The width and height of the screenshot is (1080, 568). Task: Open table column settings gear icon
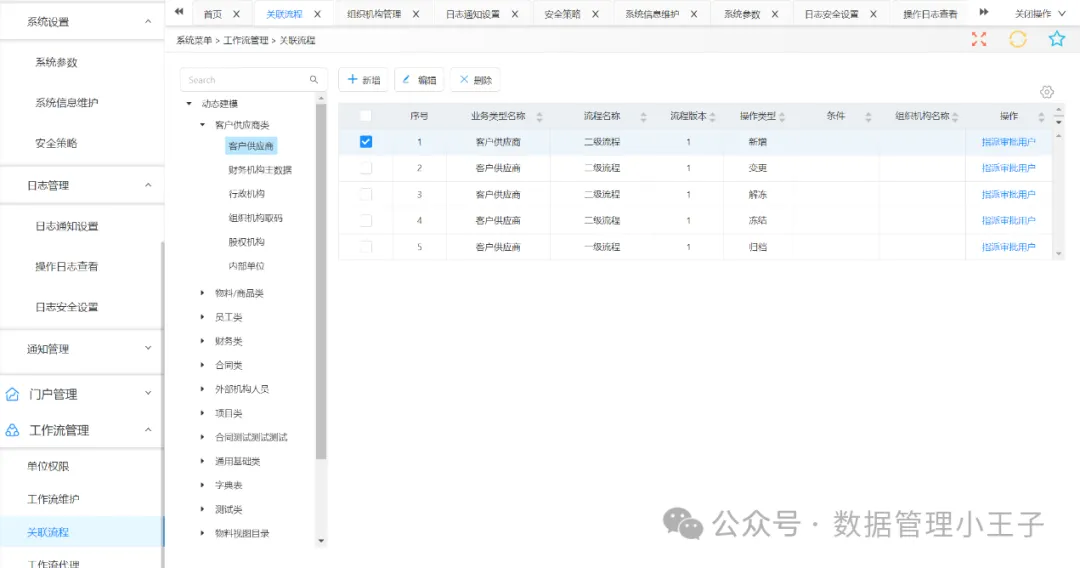click(x=1047, y=92)
